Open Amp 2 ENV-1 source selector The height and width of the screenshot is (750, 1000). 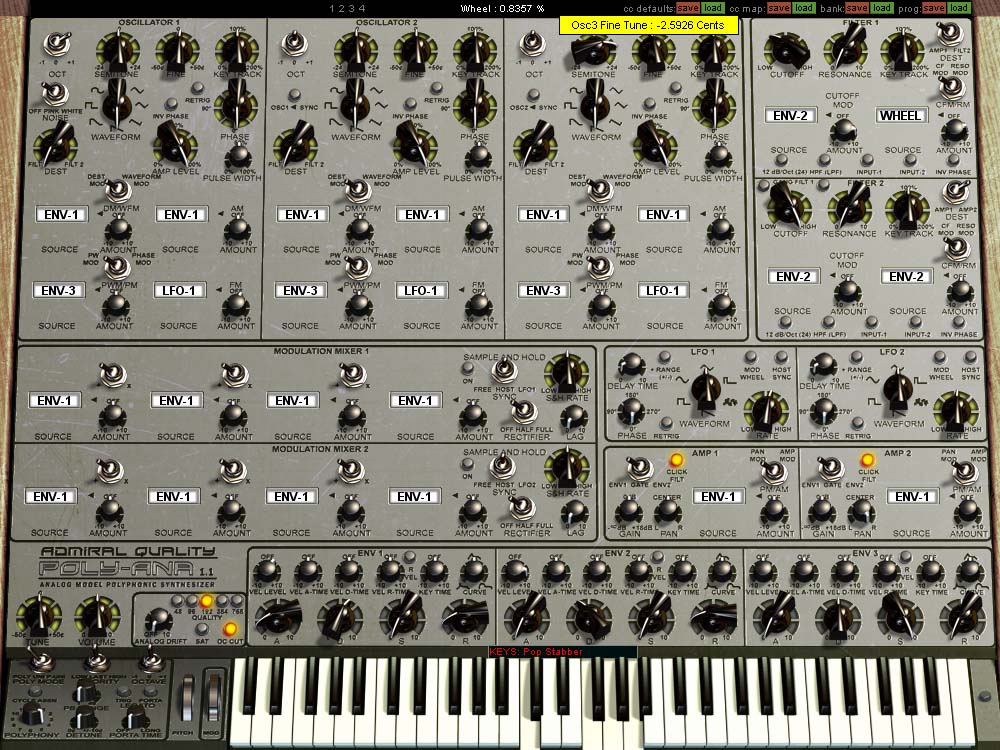tap(912, 496)
